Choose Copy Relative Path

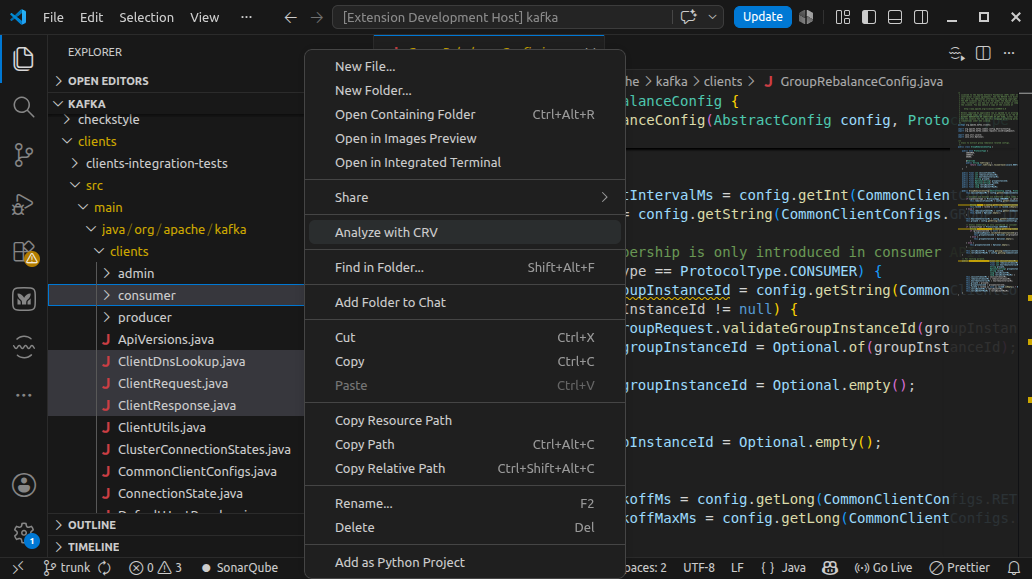coord(465,468)
